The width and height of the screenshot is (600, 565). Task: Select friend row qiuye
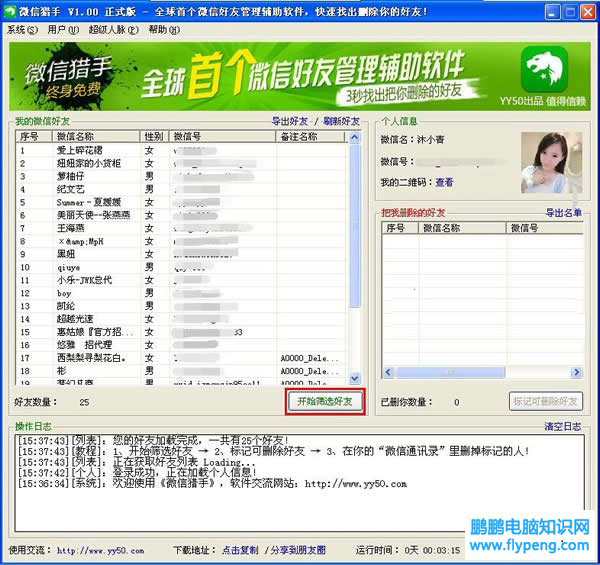pos(181,267)
